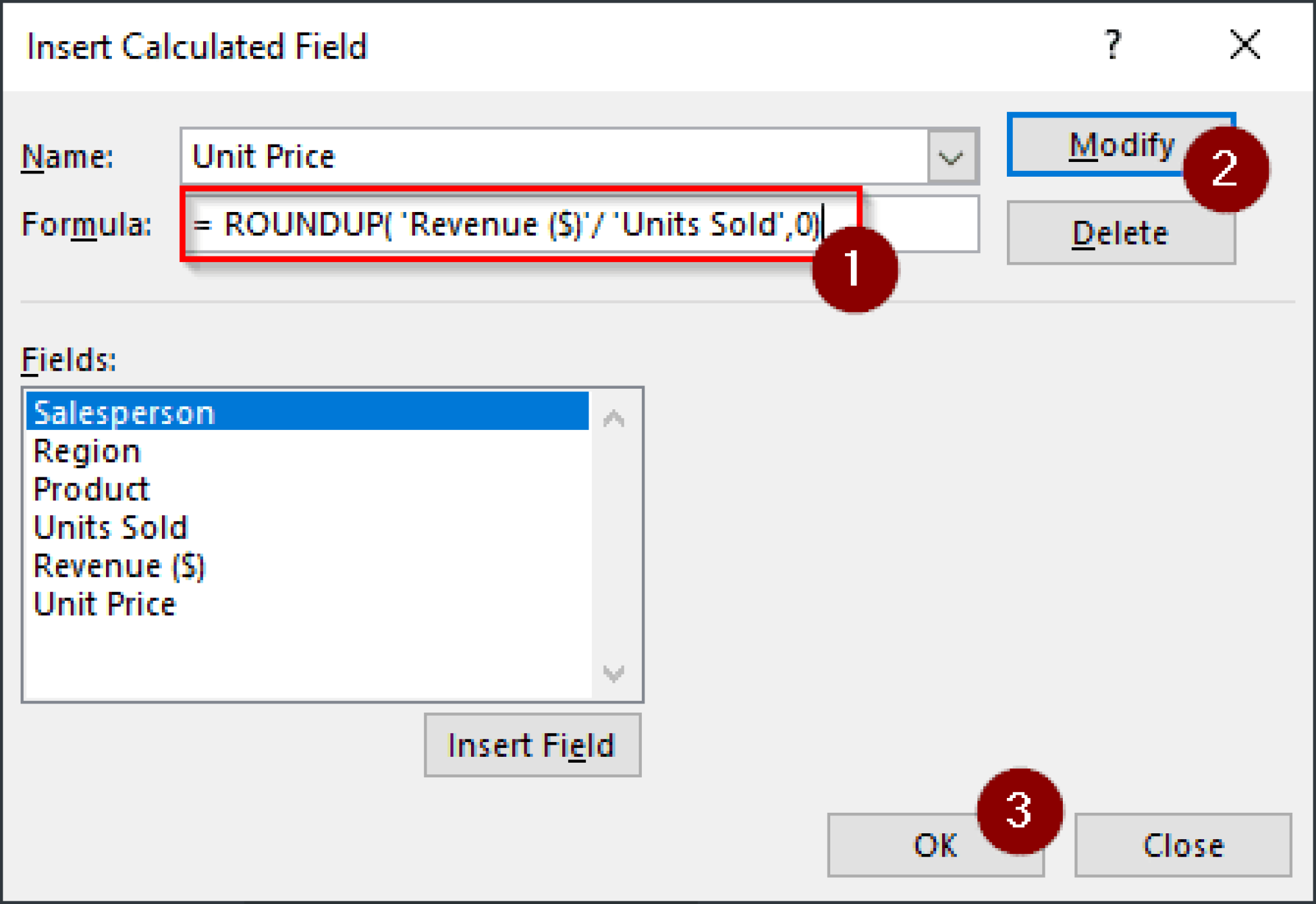Confirm with the OK button

coord(936,846)
